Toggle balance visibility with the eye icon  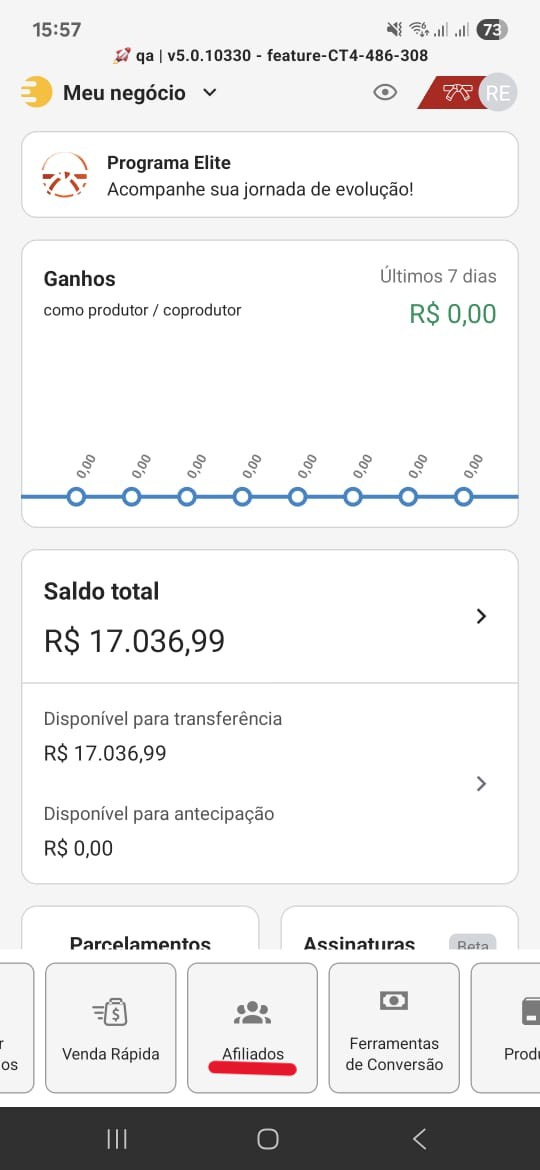pos(385,93)
